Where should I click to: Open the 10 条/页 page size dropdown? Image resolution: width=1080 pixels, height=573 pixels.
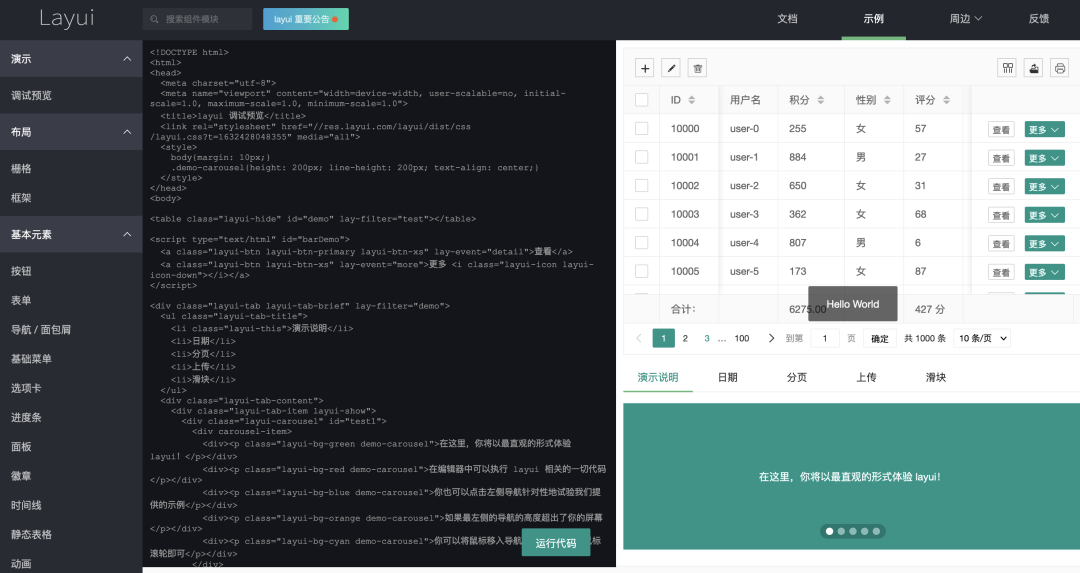point(983,338)
